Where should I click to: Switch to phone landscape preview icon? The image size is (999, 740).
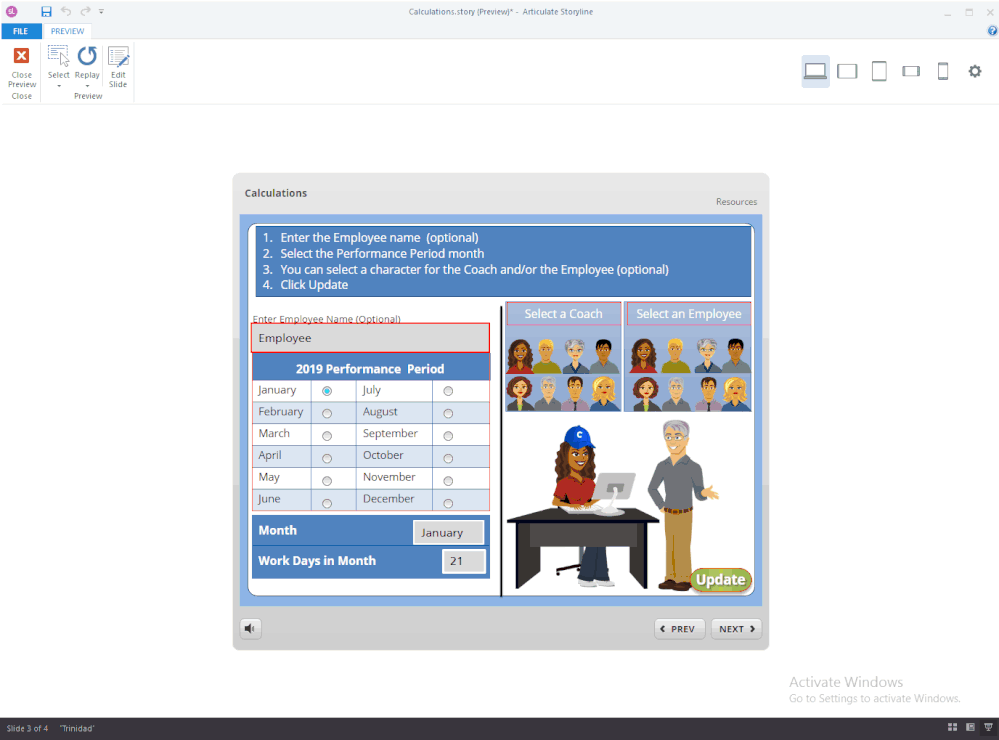pos(911,71)
